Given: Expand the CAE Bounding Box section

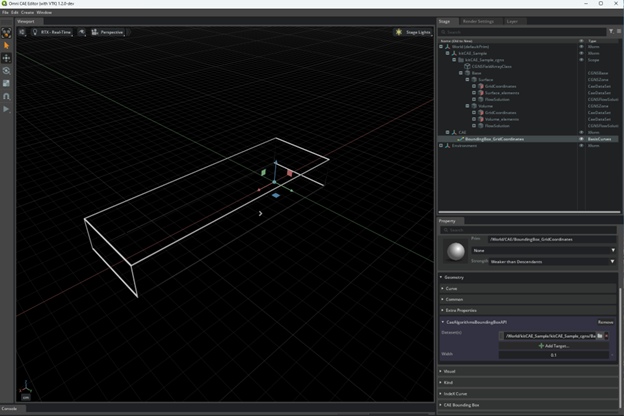Looking at the screenshot, I should [528, 405].
